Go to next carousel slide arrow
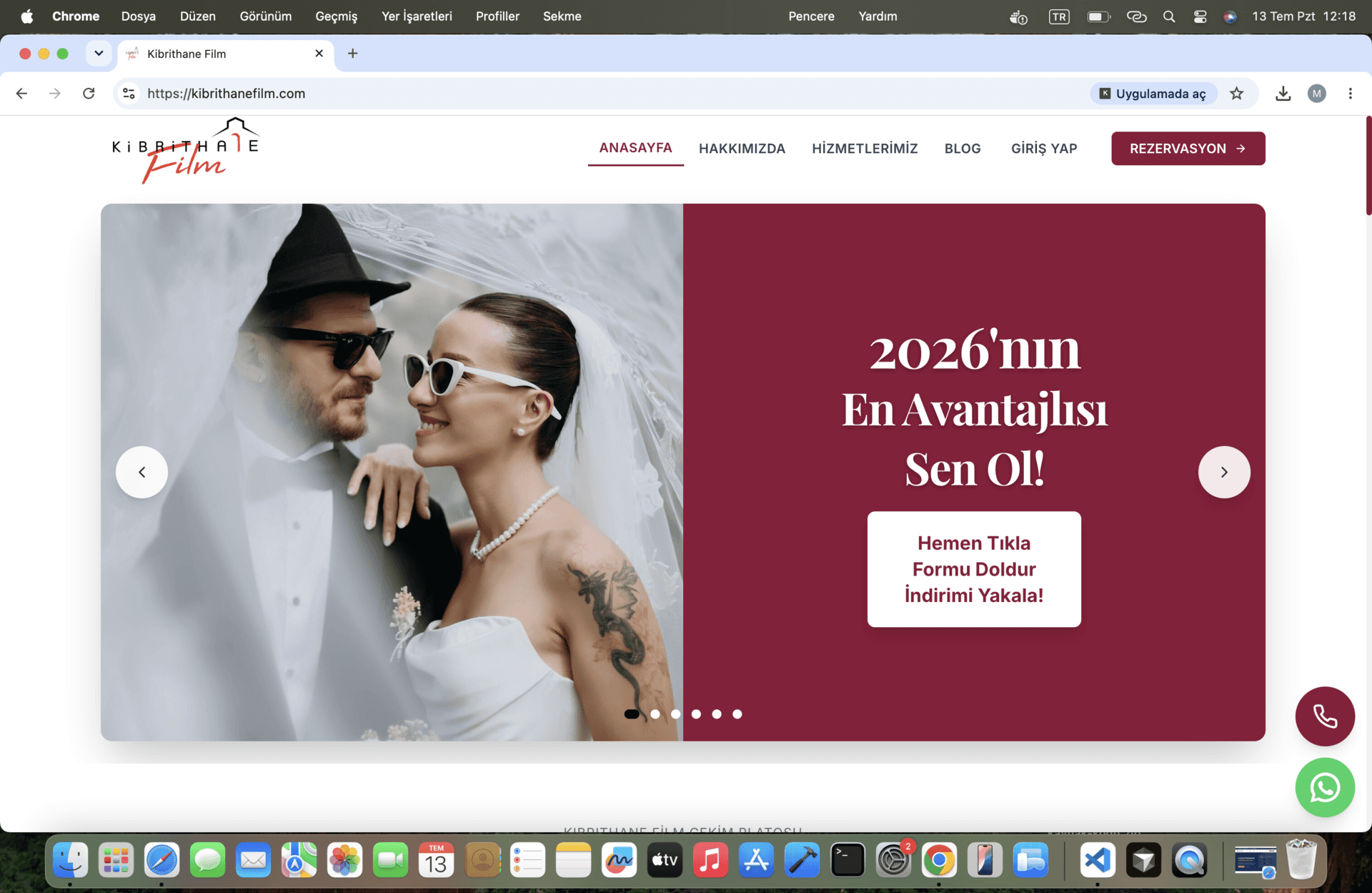The height and width of the screenshot is (893, 1372). pos(1224,472)
